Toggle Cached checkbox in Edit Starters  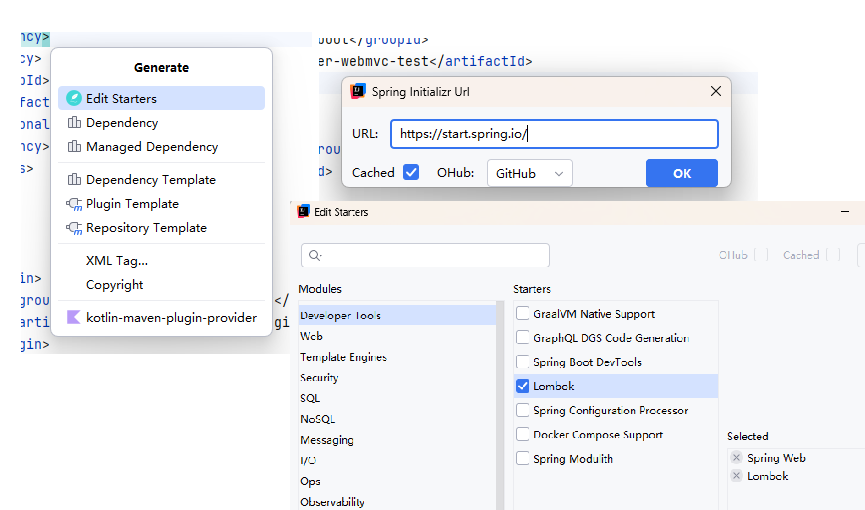(833, 255)
